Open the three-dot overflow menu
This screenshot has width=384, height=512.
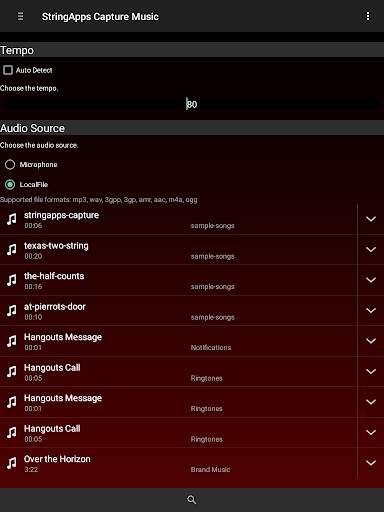368,16
